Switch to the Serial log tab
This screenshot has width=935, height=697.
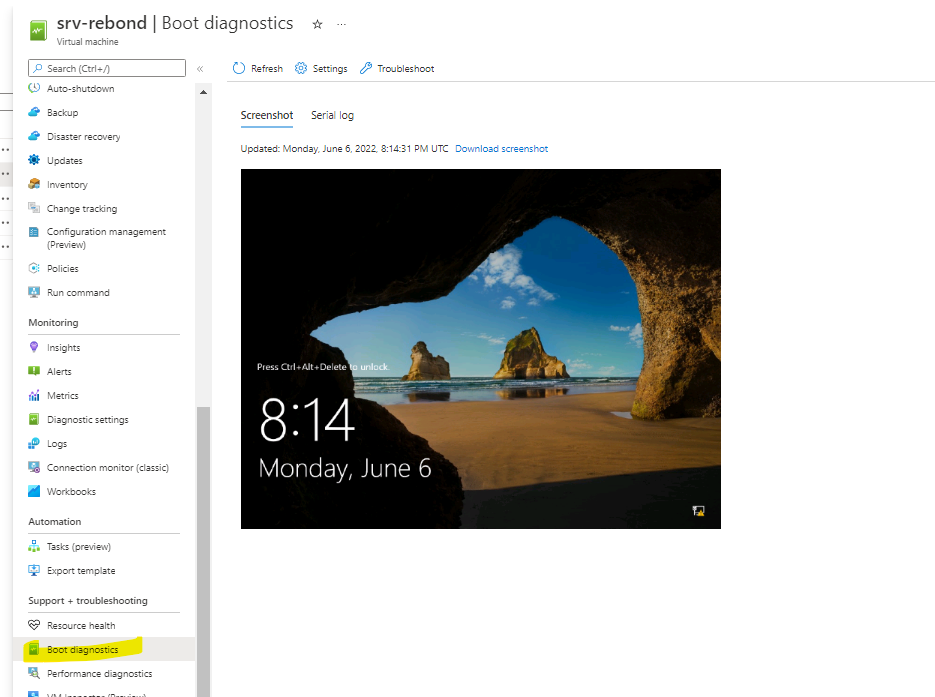coord(332,115)
